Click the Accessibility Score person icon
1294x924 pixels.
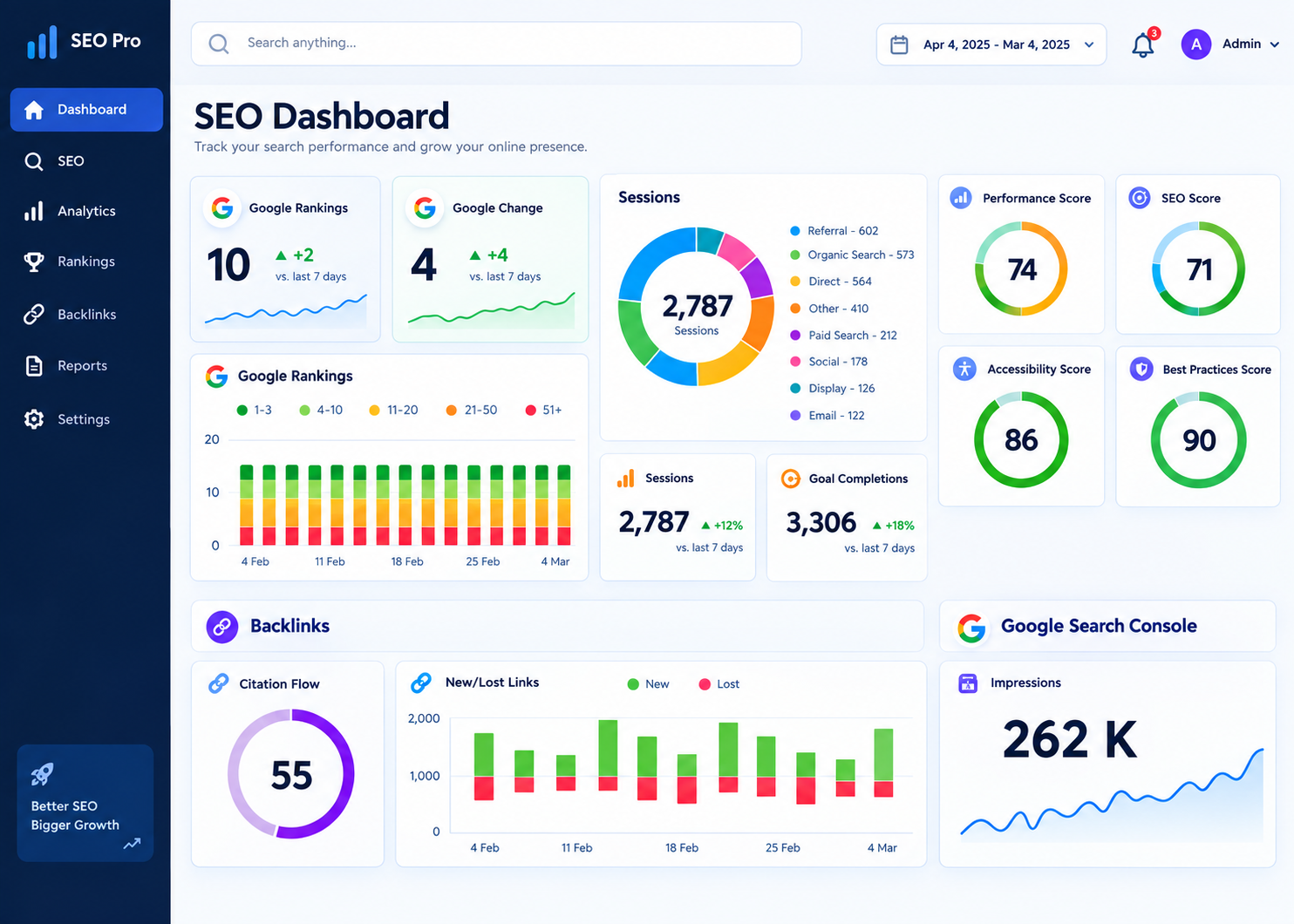(964, 369)
